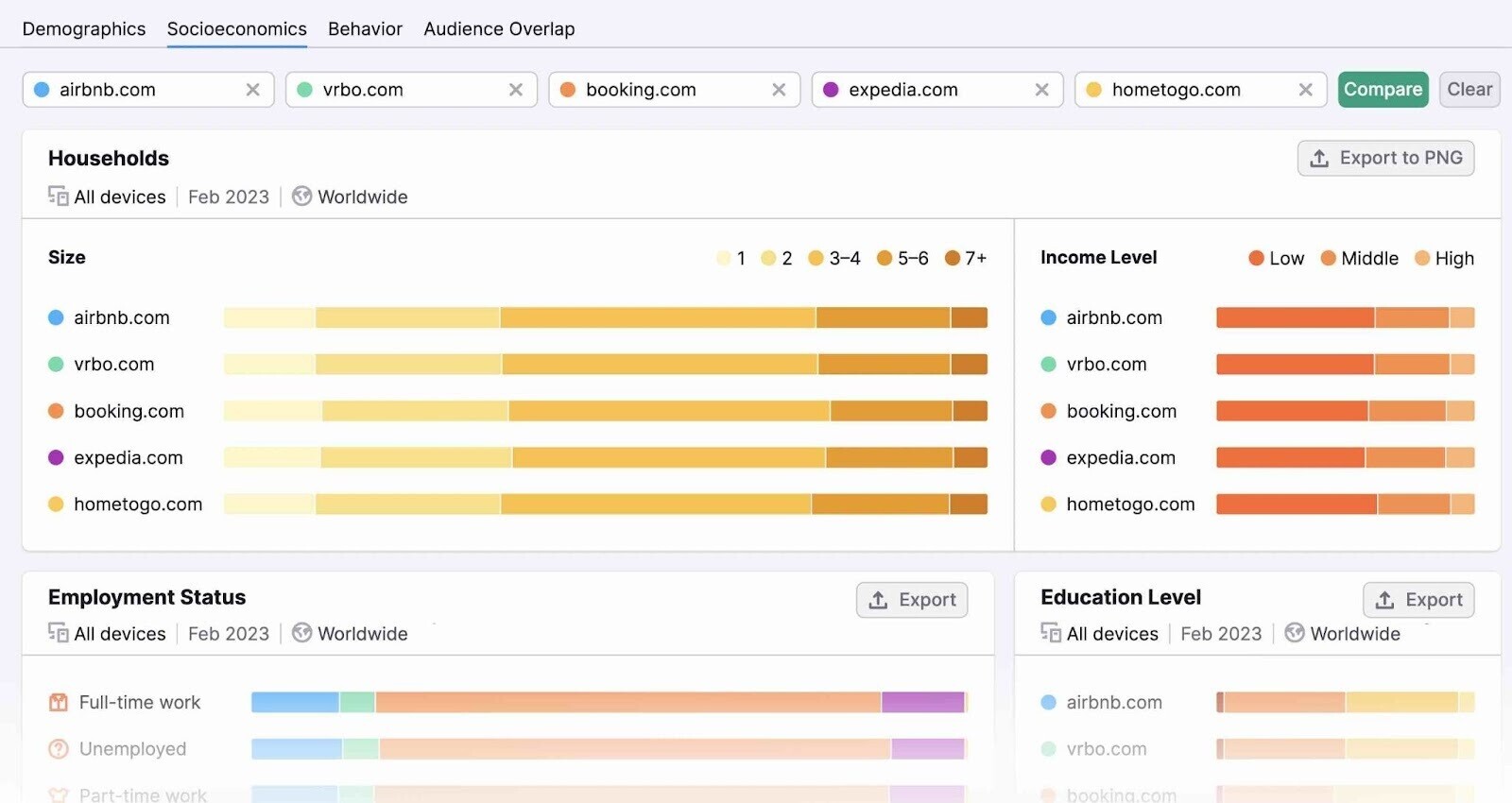
Task: Click hometogo.com in Income Level chart
Action: [1130, 504]
